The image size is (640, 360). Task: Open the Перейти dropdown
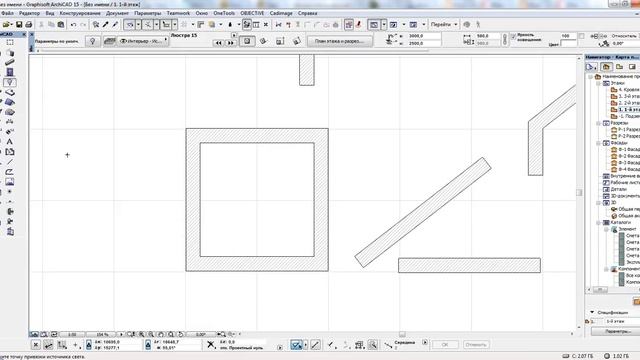click(x=444, y=24)
